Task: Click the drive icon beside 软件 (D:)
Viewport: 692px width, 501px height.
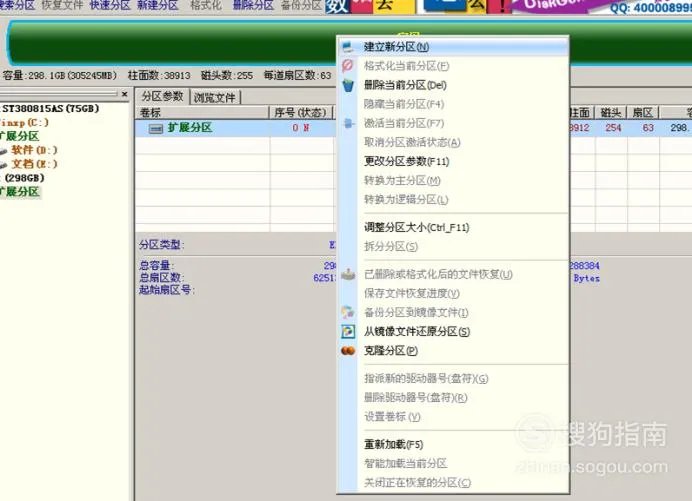Action: [x=4, y=151]
